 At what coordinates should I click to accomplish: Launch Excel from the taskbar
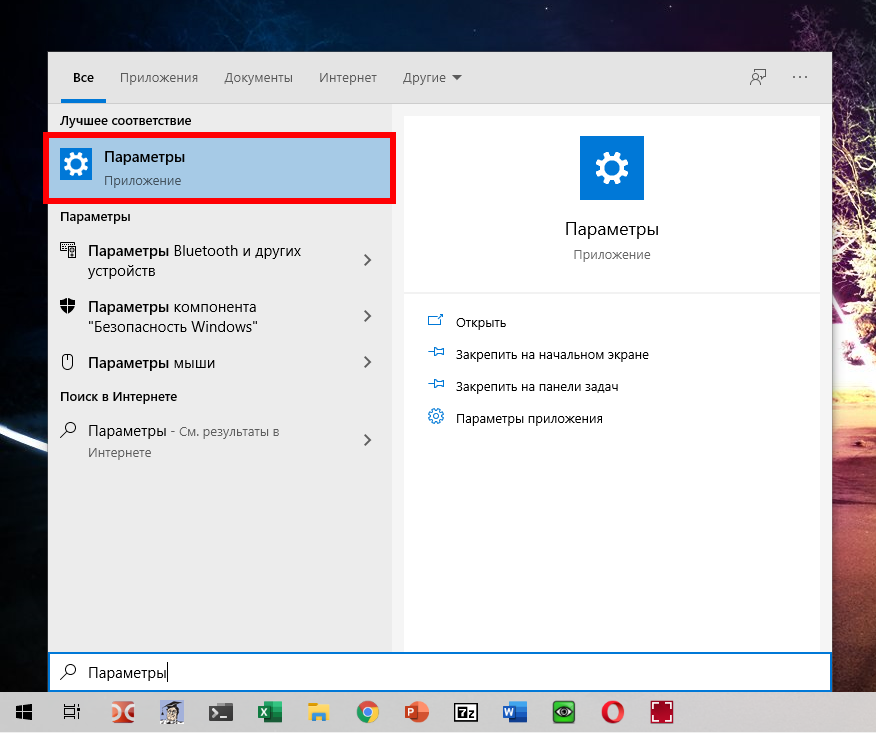pos(269,712)
